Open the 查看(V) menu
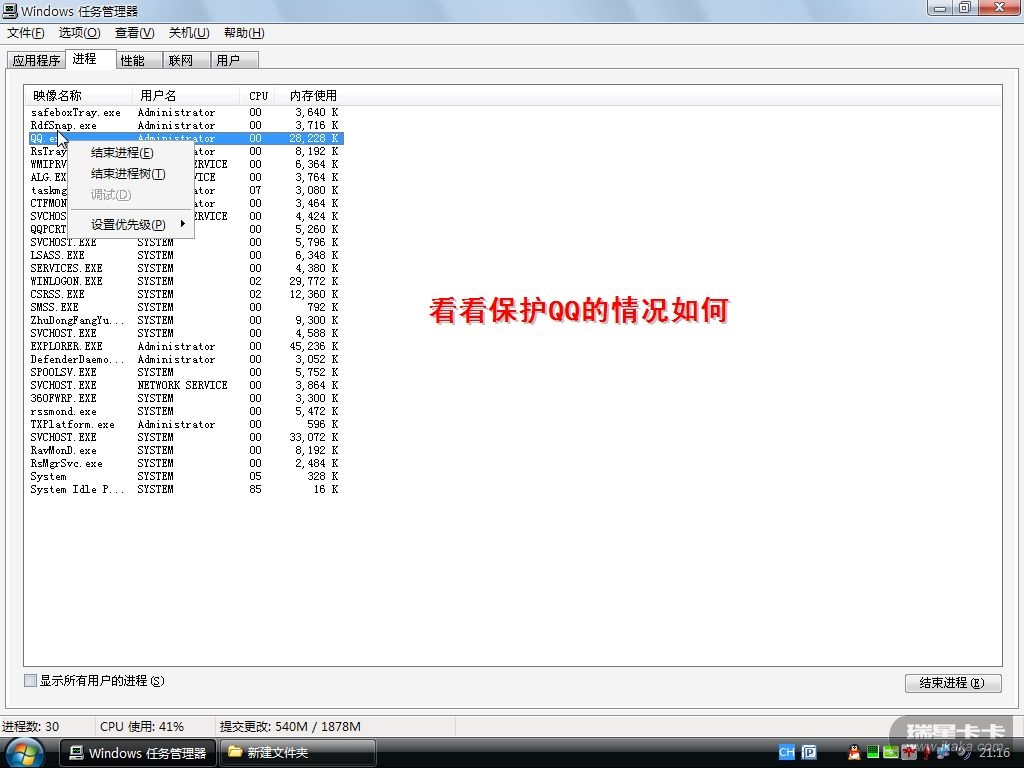 click(x=135, y=33)
